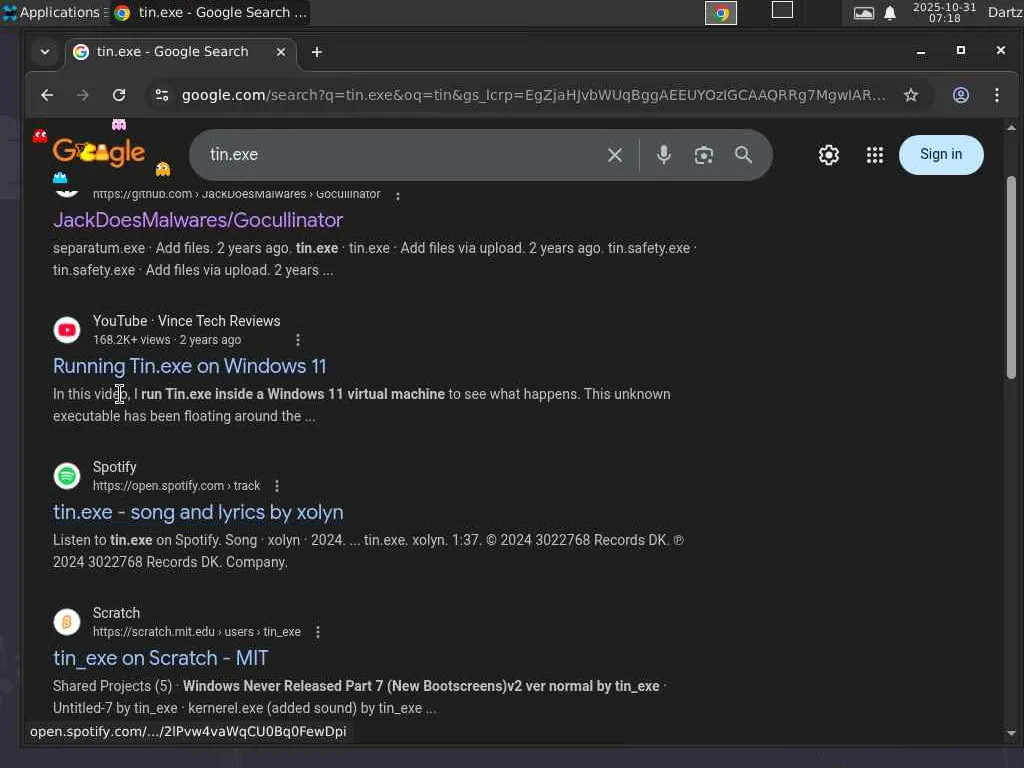Screen dimensions: 1024x768
Task: Click the open.spotify.com track URL
Action: tap(176, 486)
